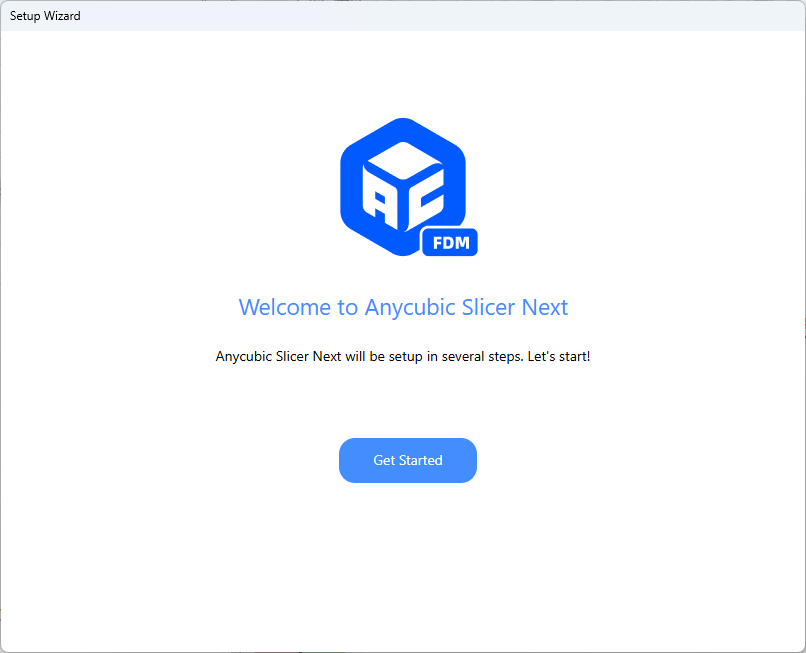806x653 pixels.
Task: Click the word Anycubic in blue heading
Action: (410, 307)
